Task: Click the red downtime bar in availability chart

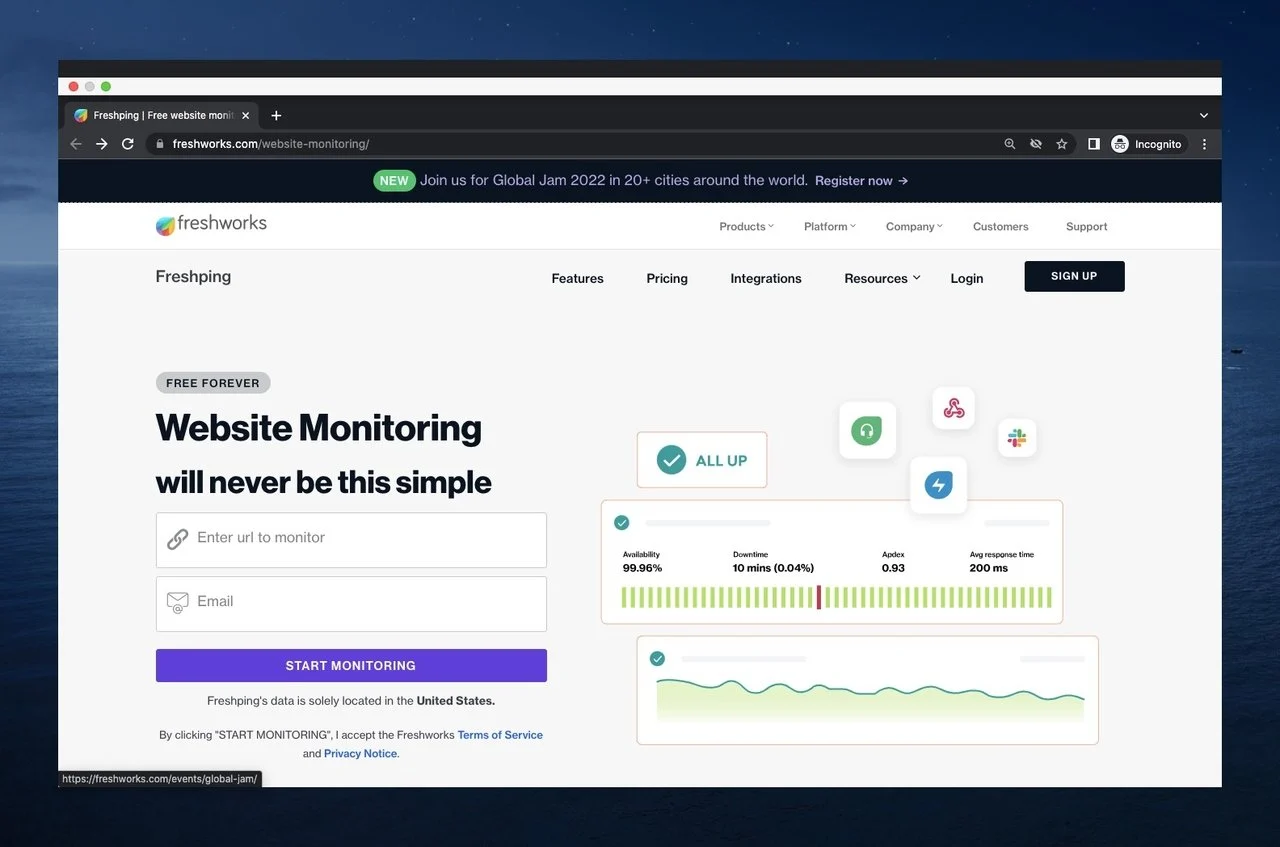Action: click(x=819, y=597)
